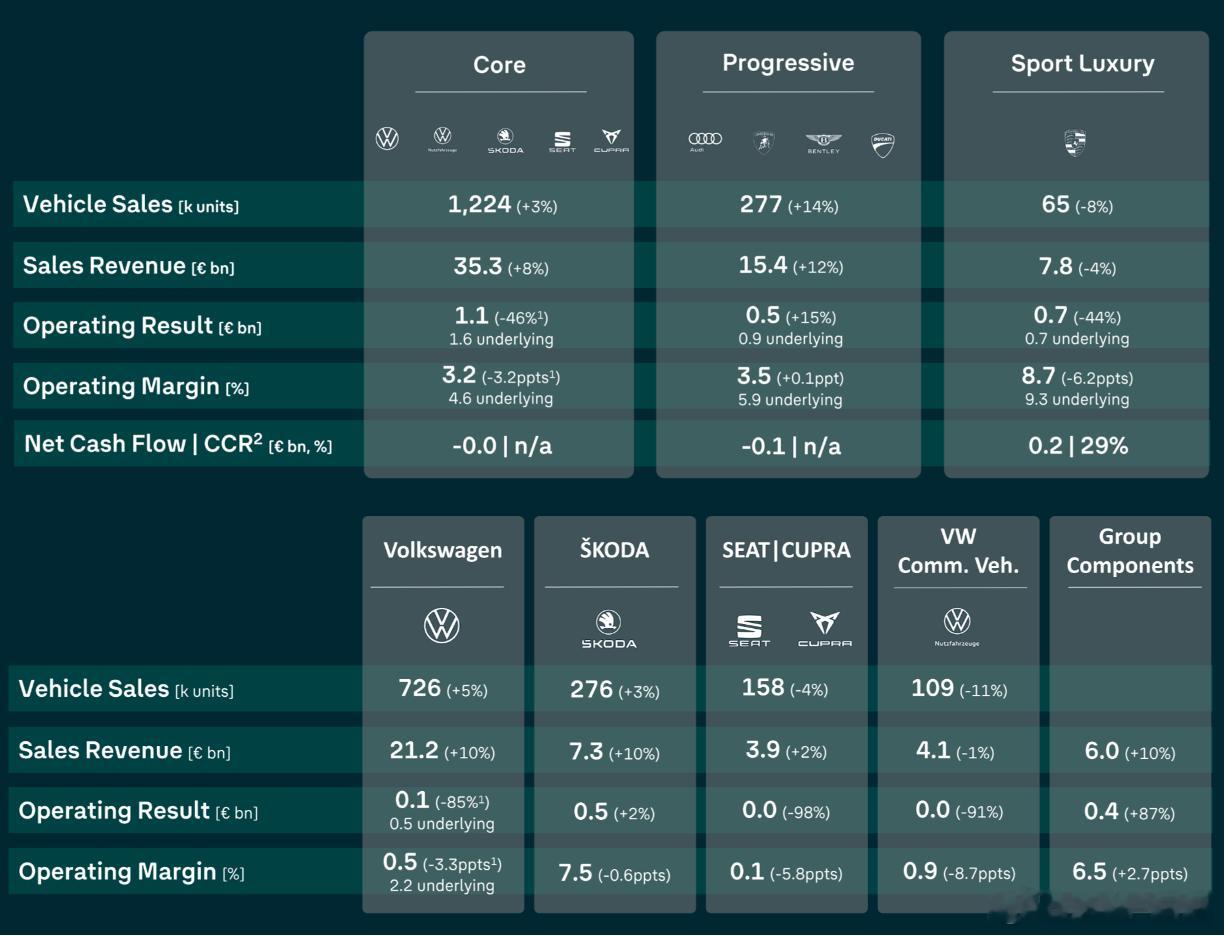Select the 0.9 underlying note under Progressive
This screenshot has height=936, width=1224.
click(790, 339)
